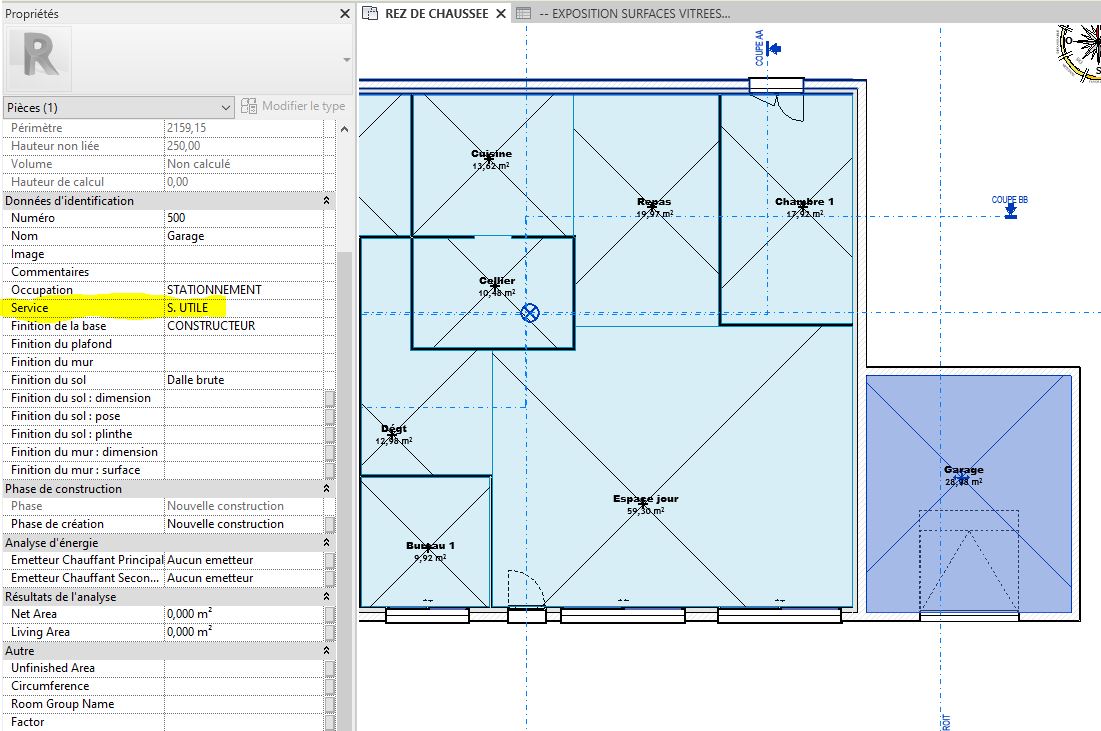Open the Pièces (1) selection dropdown
1101x731 pixels.
[119, 107]
